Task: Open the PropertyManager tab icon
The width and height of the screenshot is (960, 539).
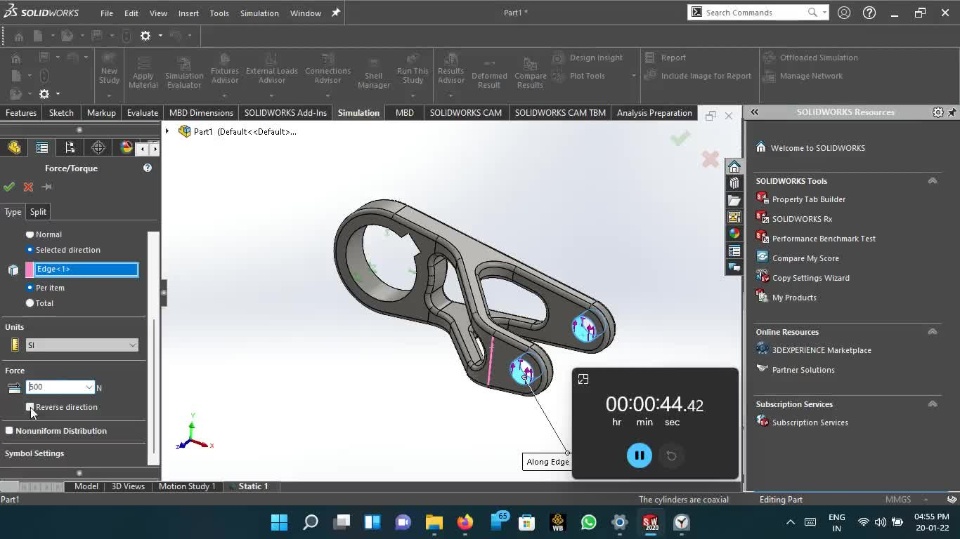Action: (x=42, y=148)
